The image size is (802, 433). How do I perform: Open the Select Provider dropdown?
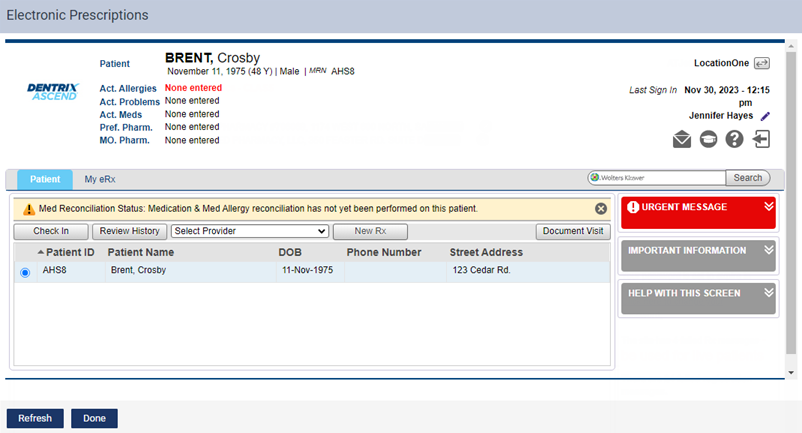(249, 231)
